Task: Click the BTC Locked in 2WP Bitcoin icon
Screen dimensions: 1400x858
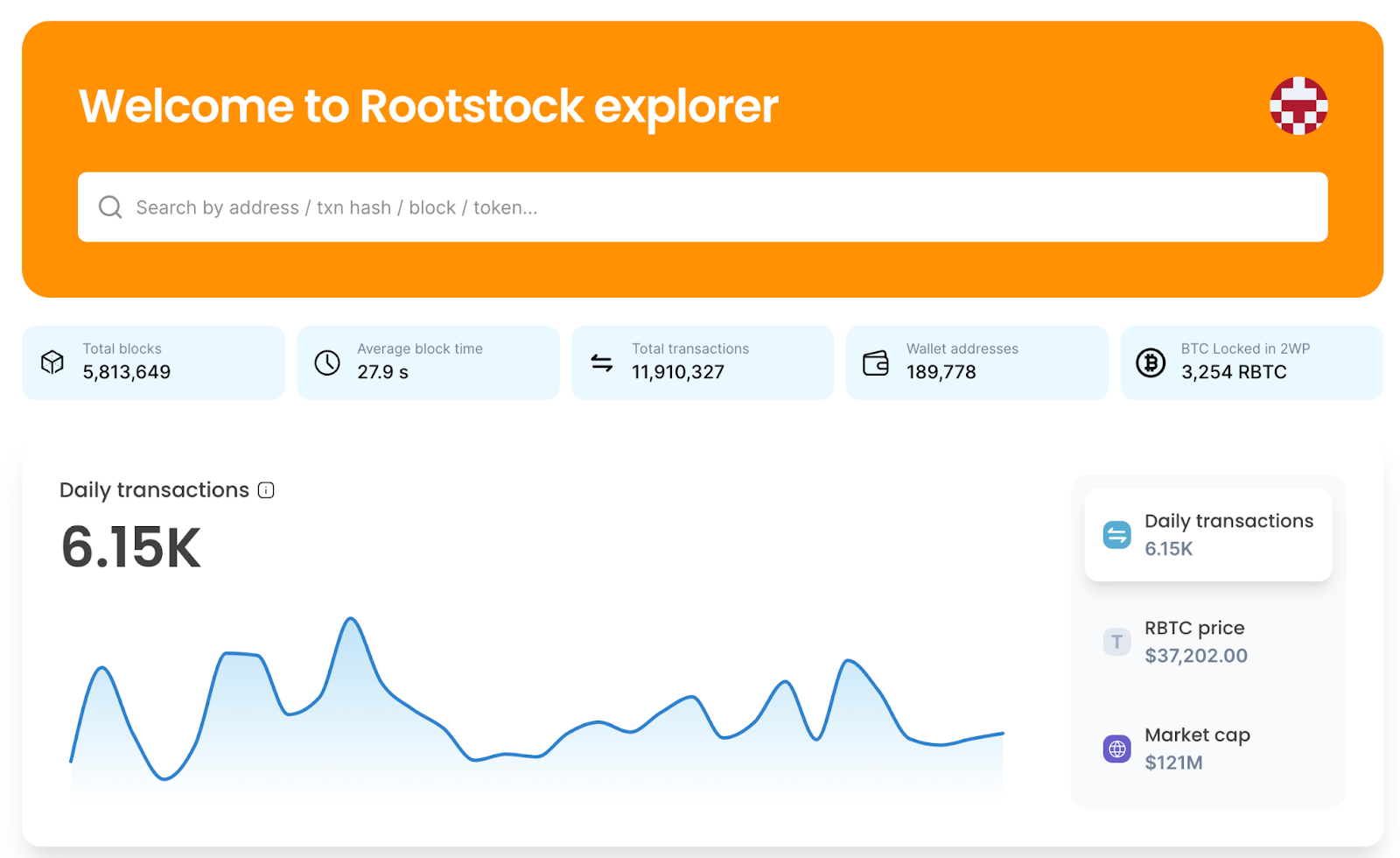Action: (x=1151, y=362)
